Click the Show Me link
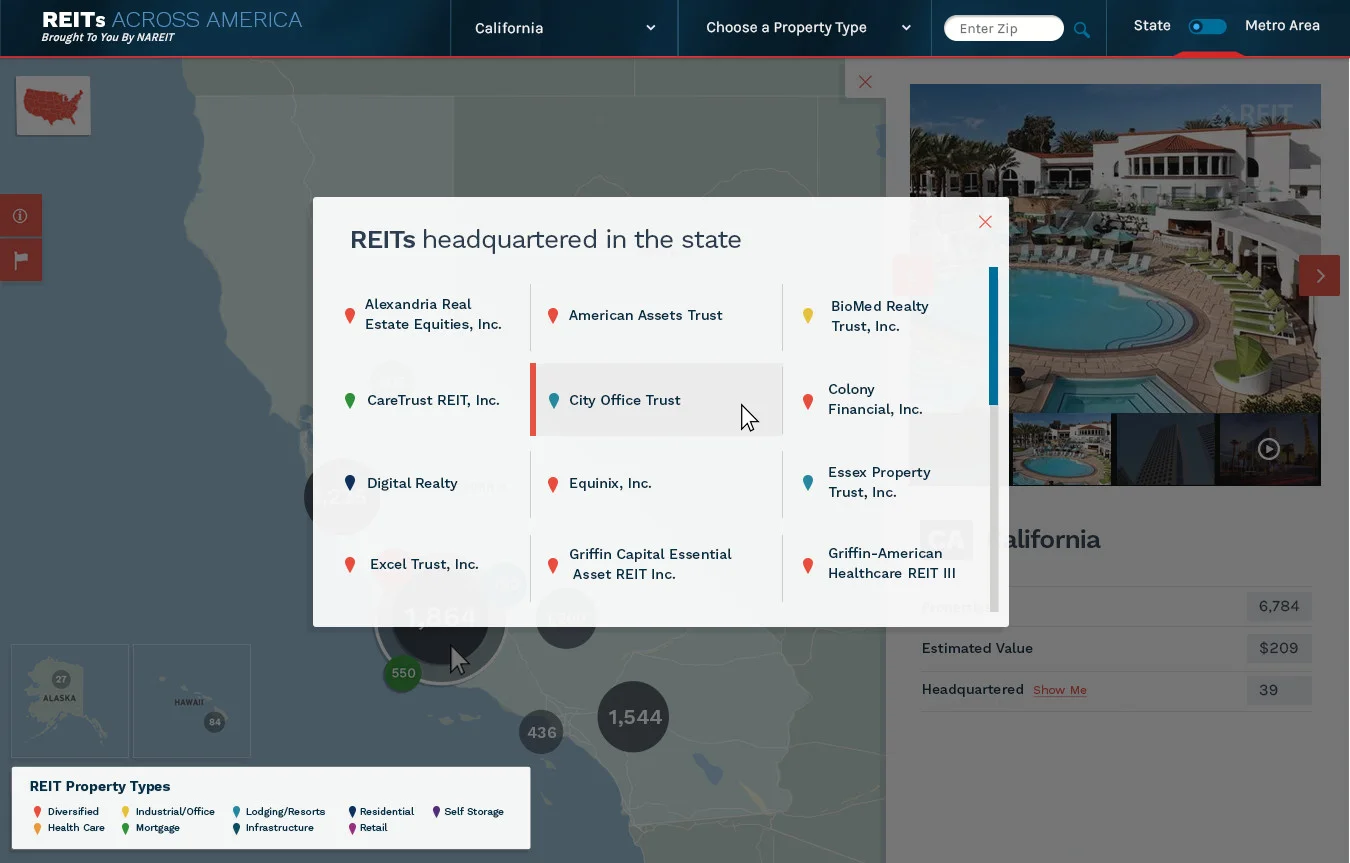 click(1059, 690)
